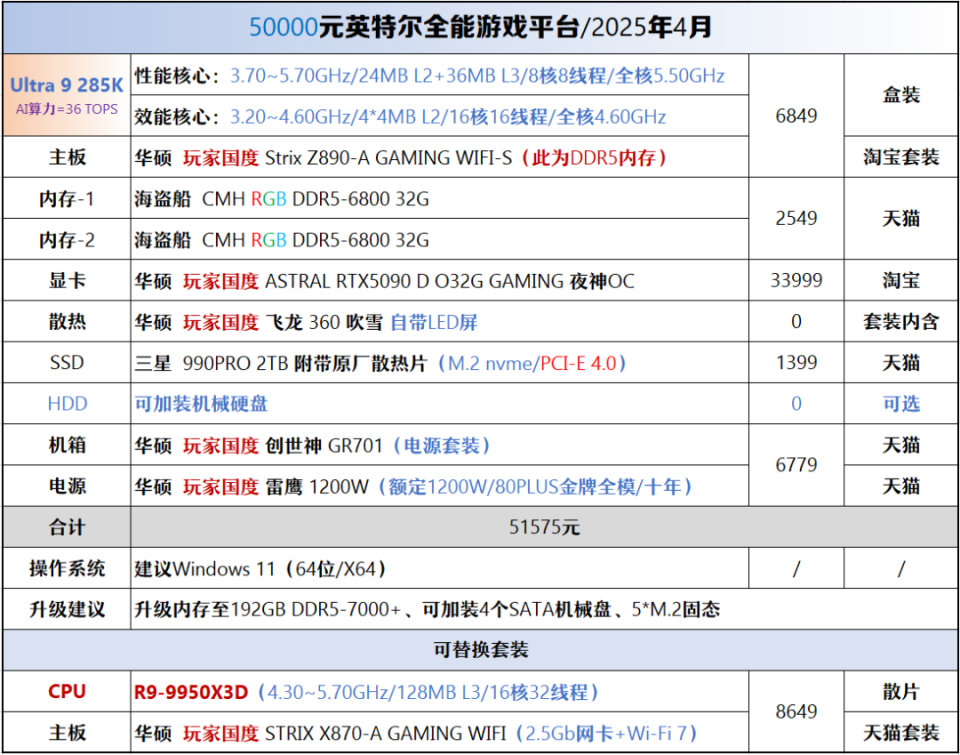Select the 雷鹰 1200W power supply cell

point(440,486)
